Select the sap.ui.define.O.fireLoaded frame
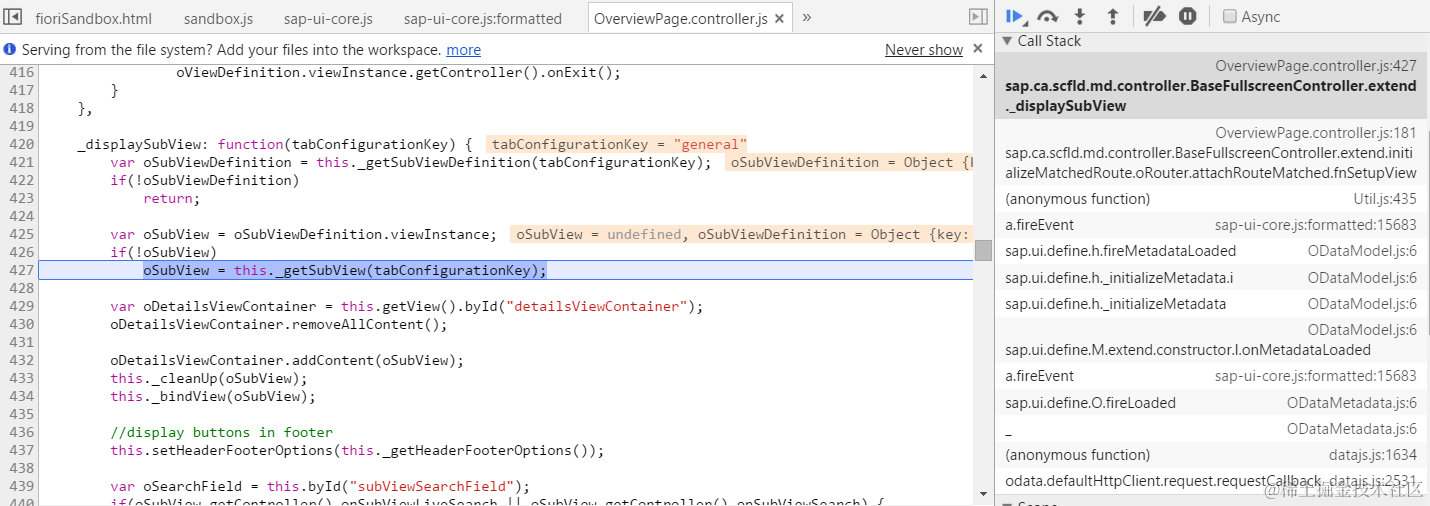The width and height of the screenshot is (1430, 506). point(1211,403)
